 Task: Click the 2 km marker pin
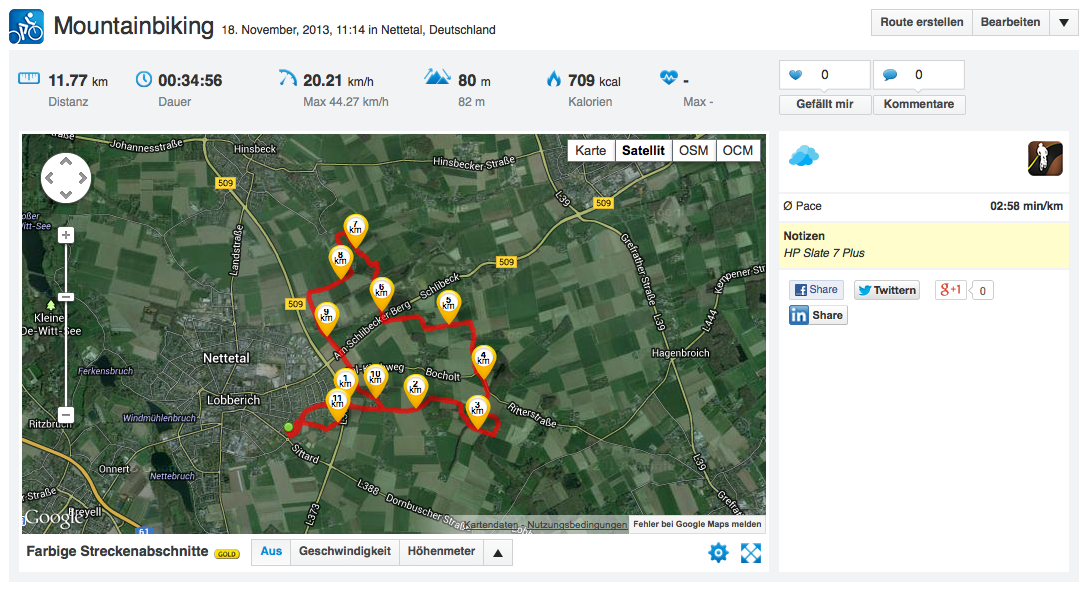tap(415, 392)
